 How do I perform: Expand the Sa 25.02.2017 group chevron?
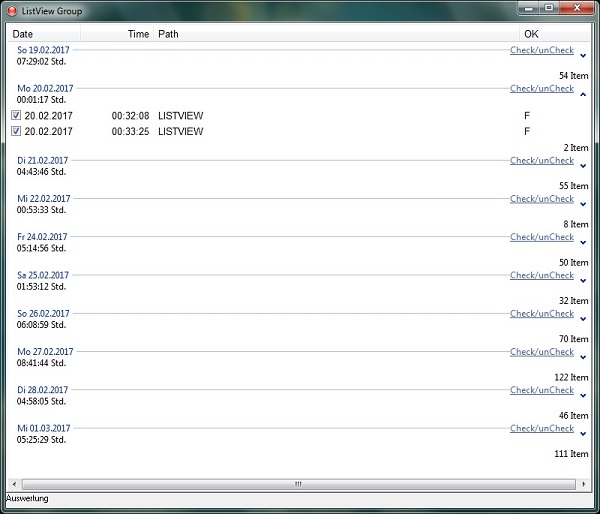(583, 281)
